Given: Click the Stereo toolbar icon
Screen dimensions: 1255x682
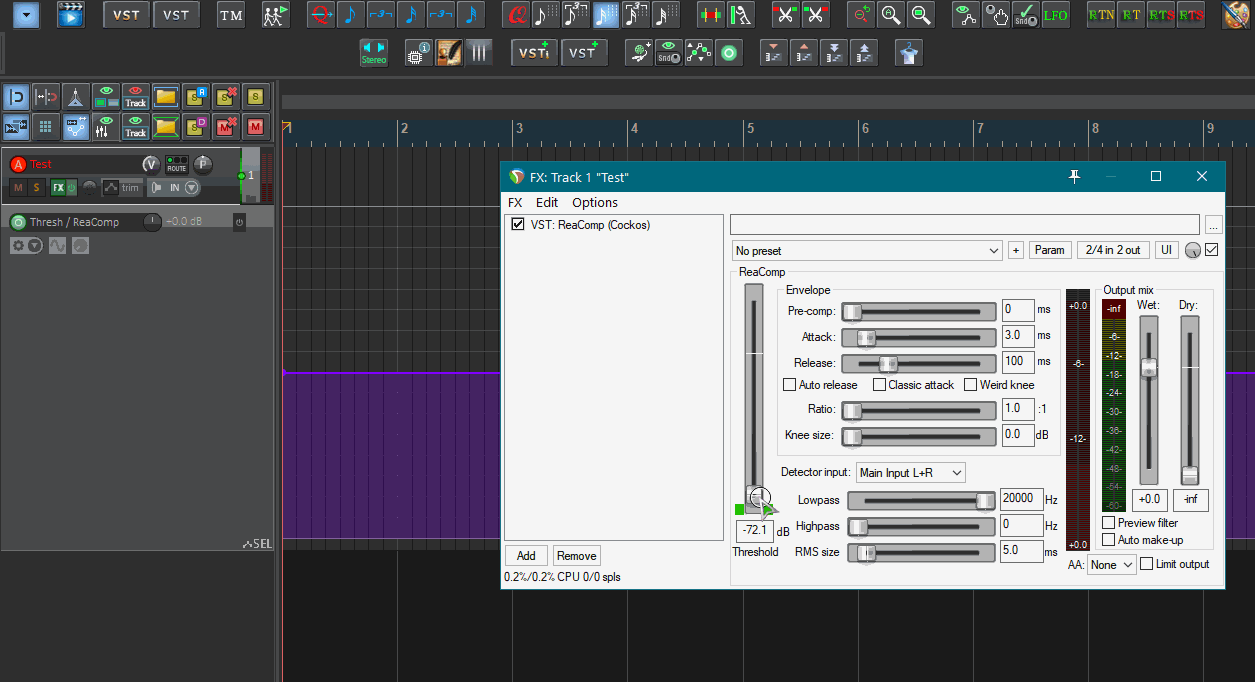Looking at the screenshot, I should coord(373,53).
